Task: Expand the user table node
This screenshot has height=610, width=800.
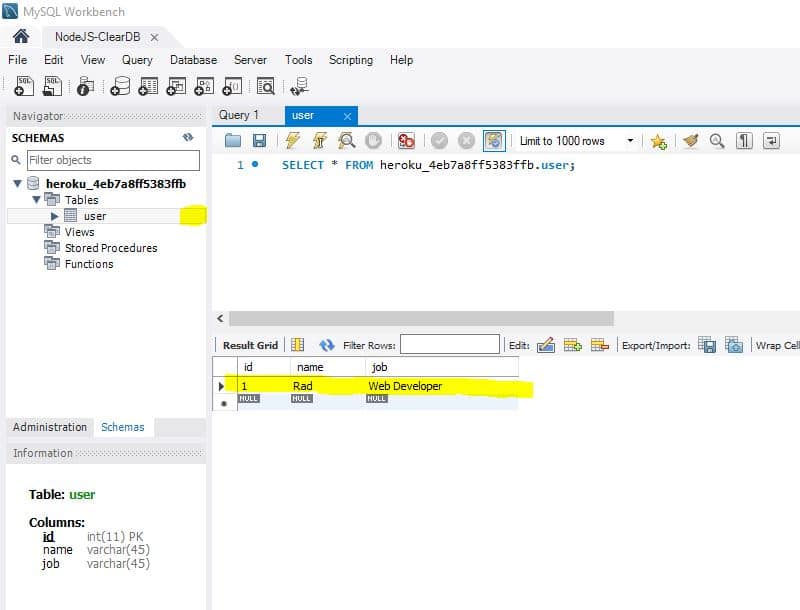Action: [55, 216]
